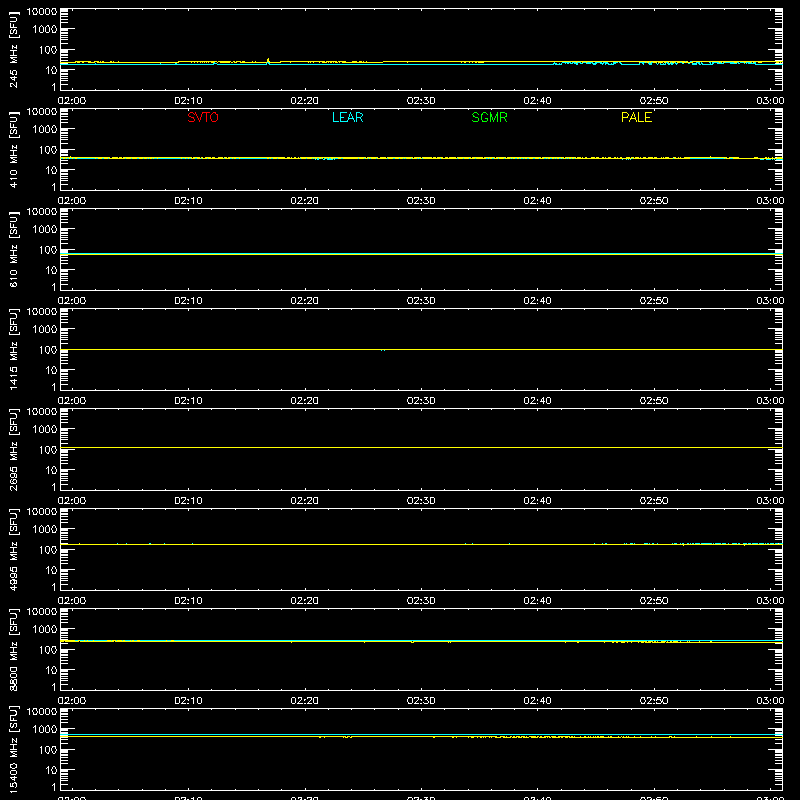Click the green SGMR legend label
Image resolution: width=800 pixels, height=800 pixels.
click(x=489, y=117)
